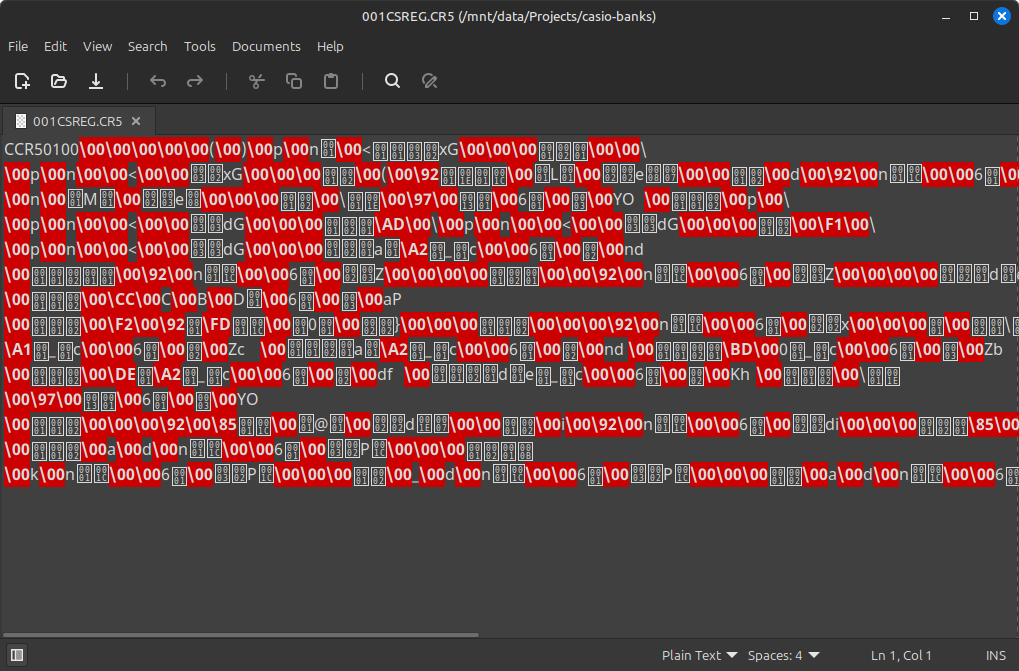Screen dimensions: 1019x671
Task: Save the current file using toolbar icon
Action: (96, 81)
